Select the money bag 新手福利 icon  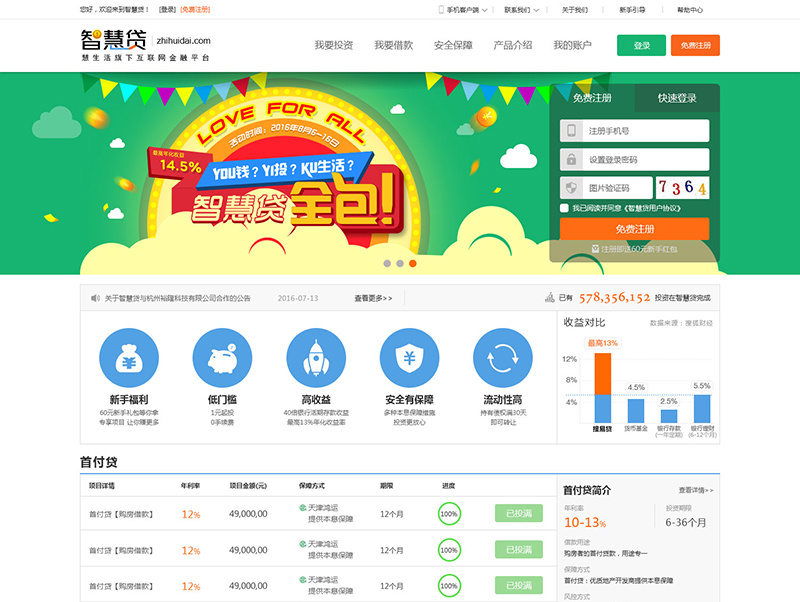click(x=127, y=358)
